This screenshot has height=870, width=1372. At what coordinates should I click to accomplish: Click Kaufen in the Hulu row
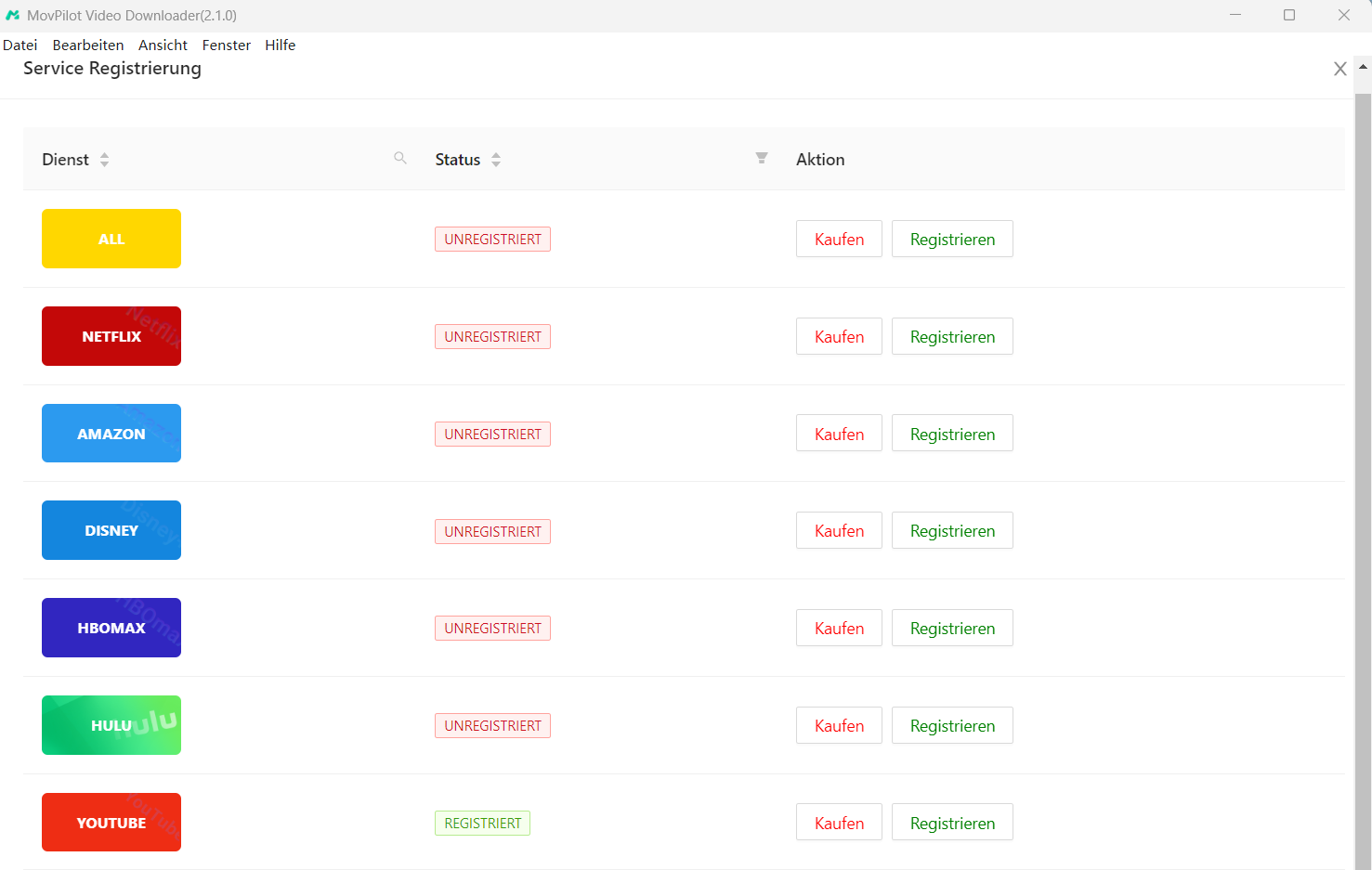(x=839, y=725)
